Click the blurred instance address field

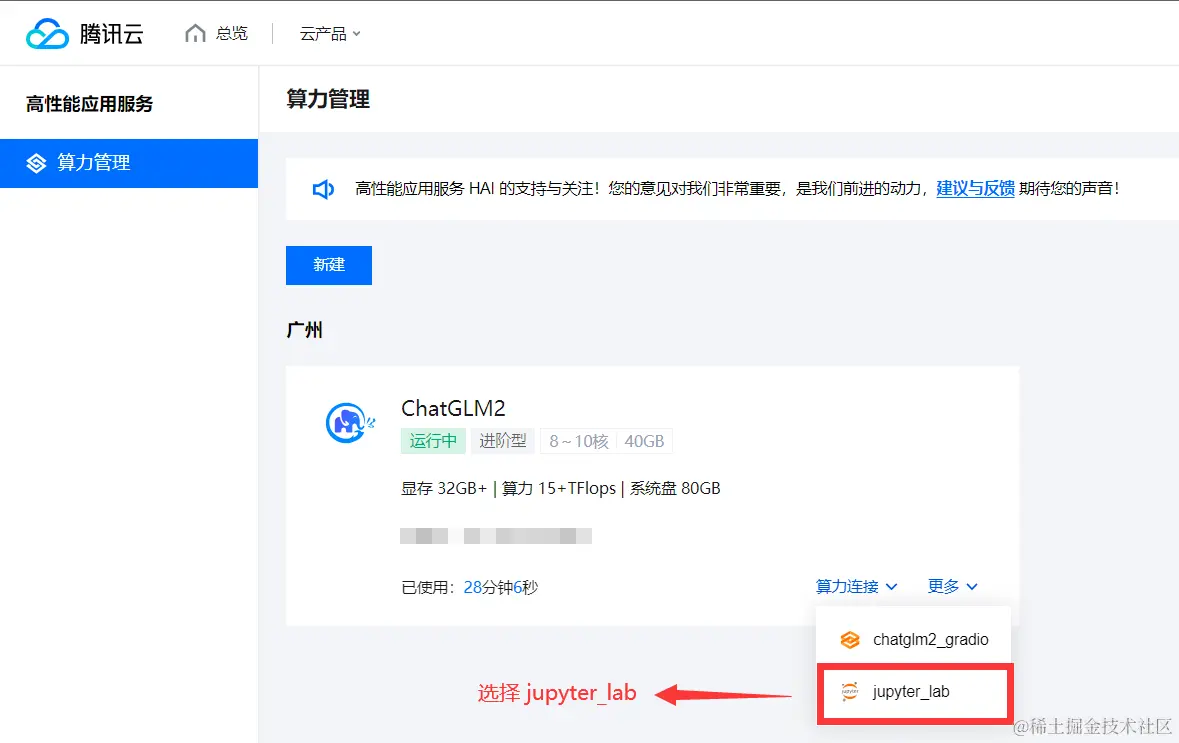(x=496, y=536)
